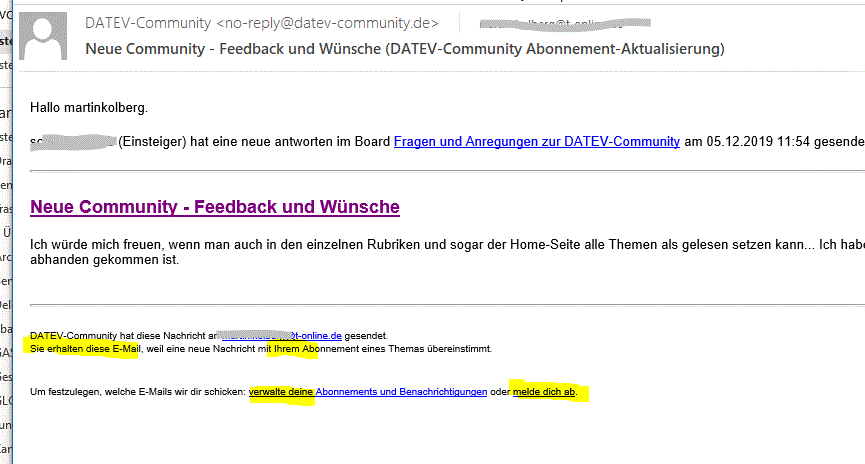Click the blurred username before '(Einsteiger)'
Viewport: 865px width, 464px height.
click(x=73, y=142)
